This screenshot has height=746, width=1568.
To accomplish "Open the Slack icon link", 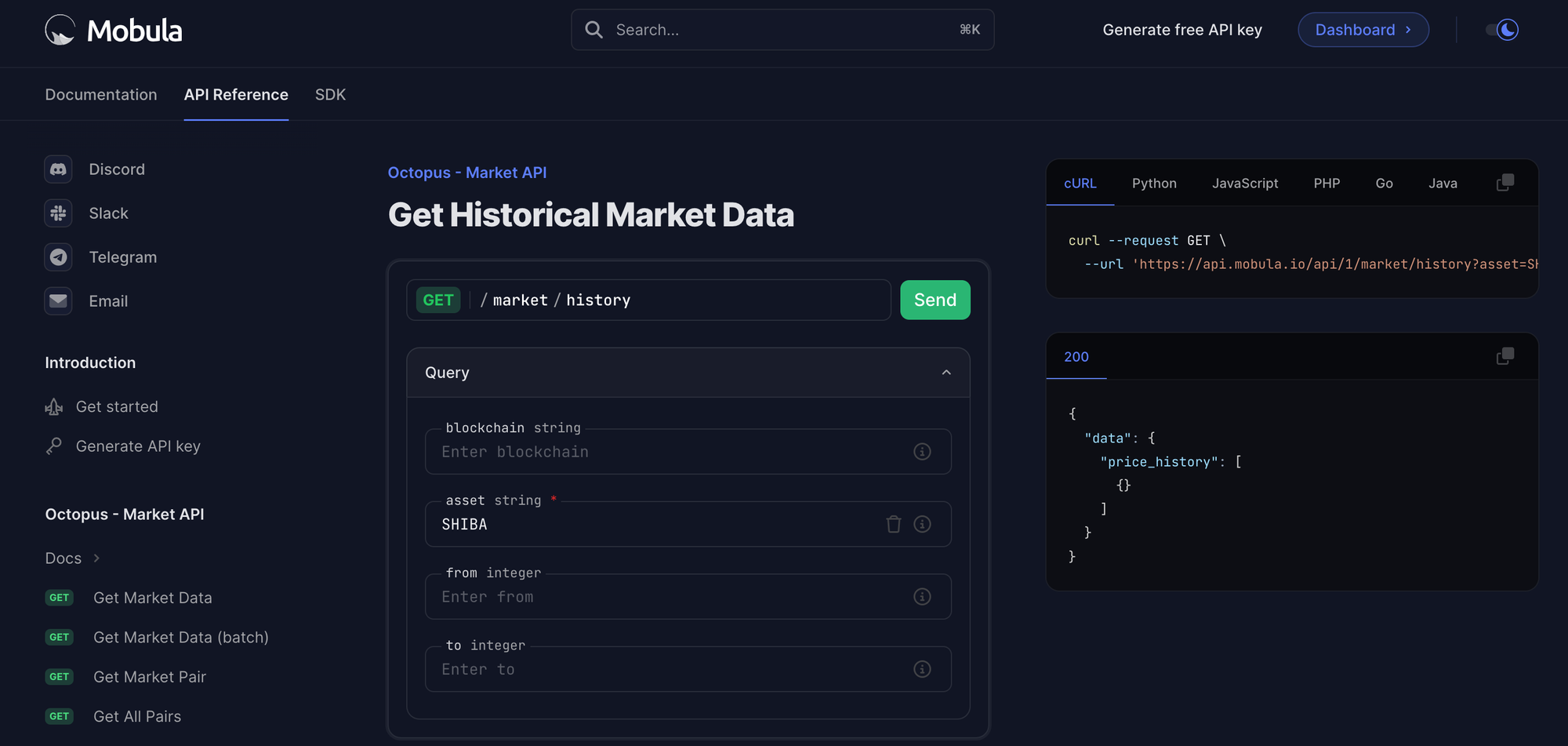I will pos(59,213).
